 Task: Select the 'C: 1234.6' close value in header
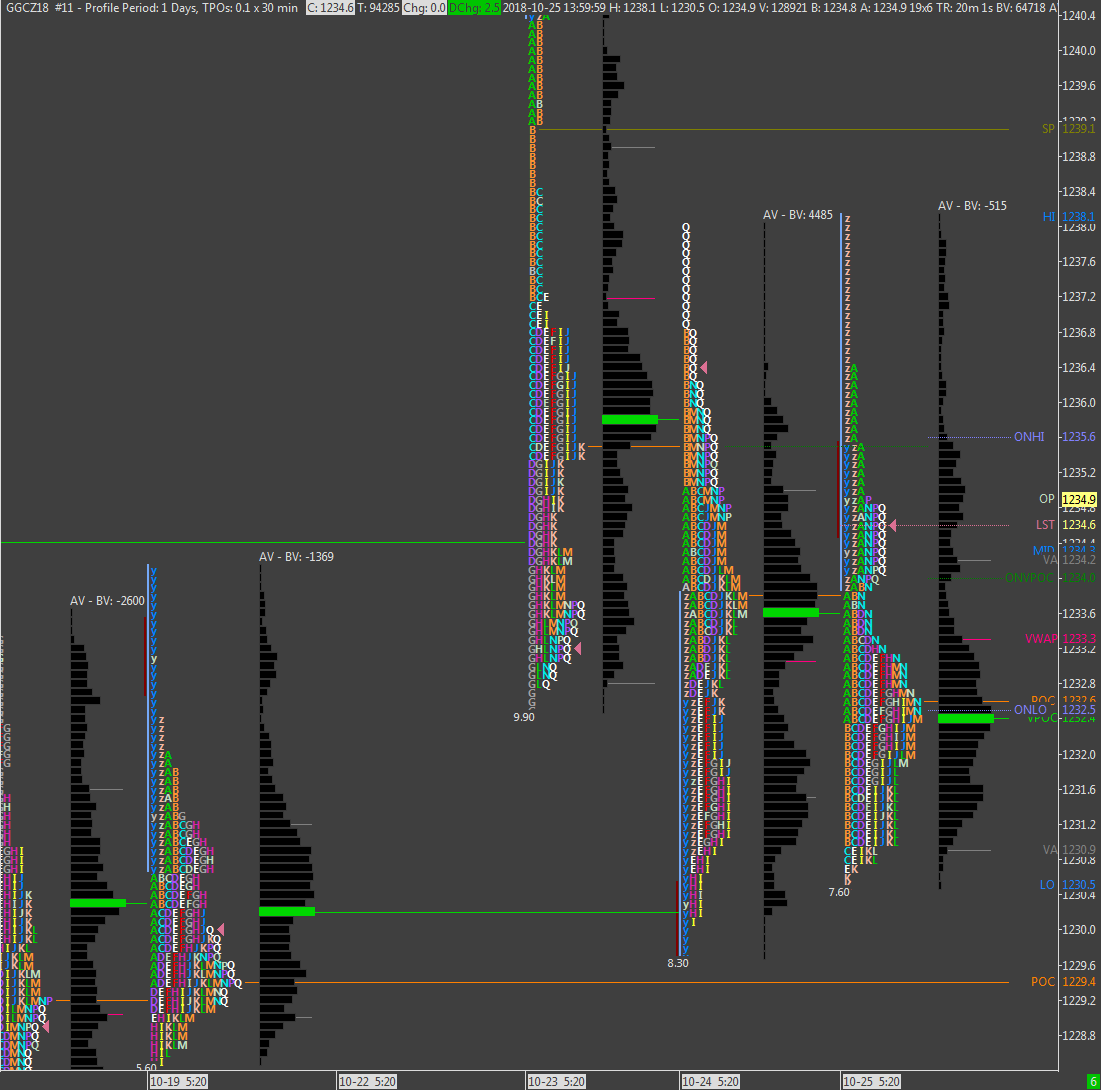click(x=330, y=8)
